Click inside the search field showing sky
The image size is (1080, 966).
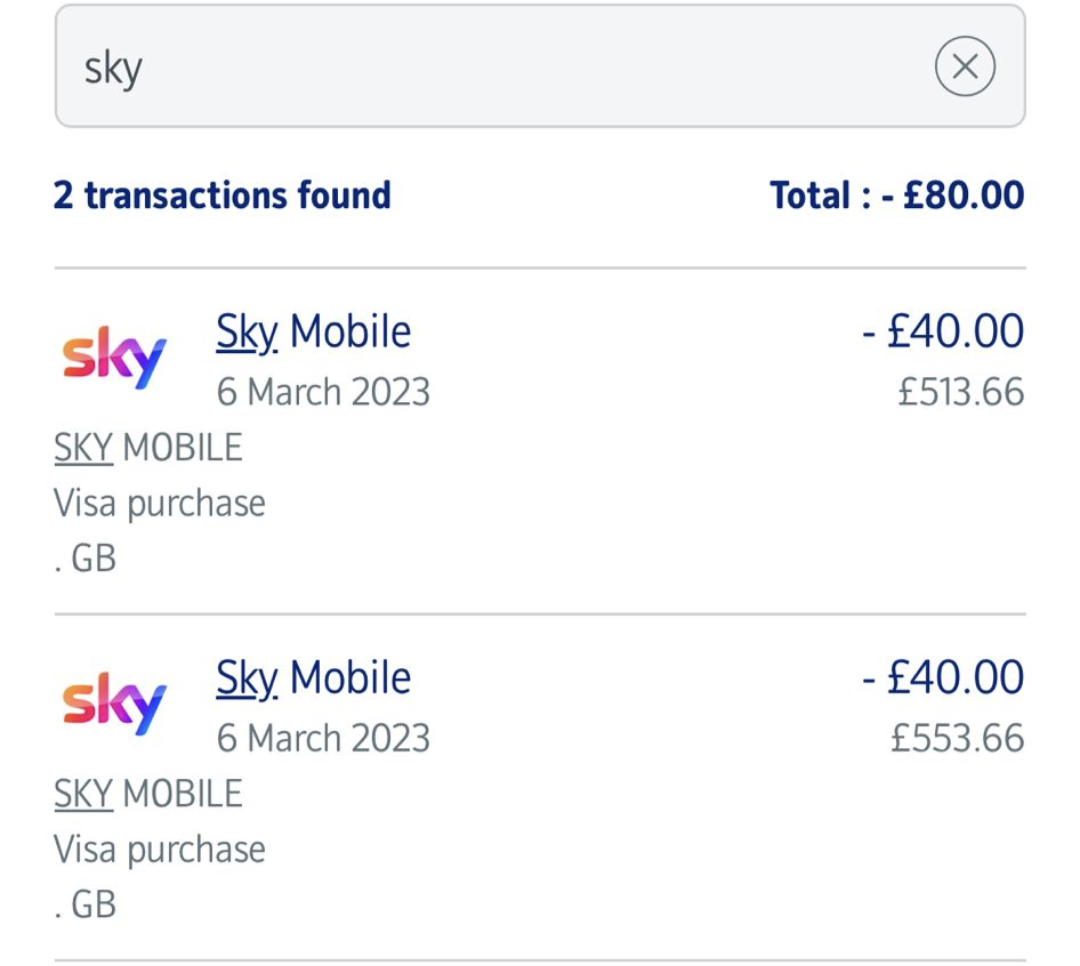[x=400, y=66]
